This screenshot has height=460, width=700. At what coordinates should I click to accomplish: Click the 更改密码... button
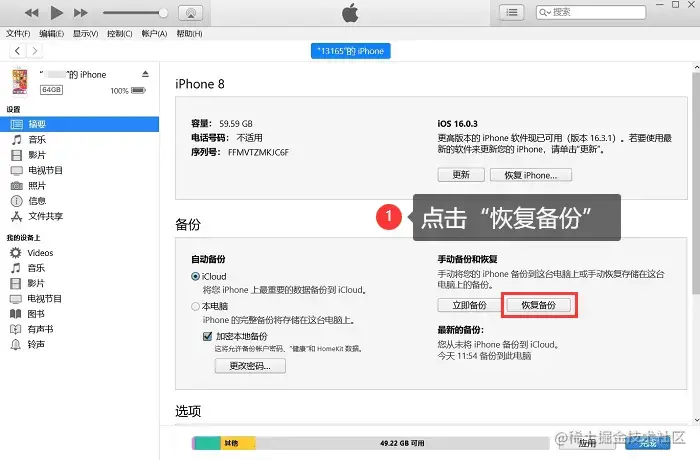click(x=250, y=366)
